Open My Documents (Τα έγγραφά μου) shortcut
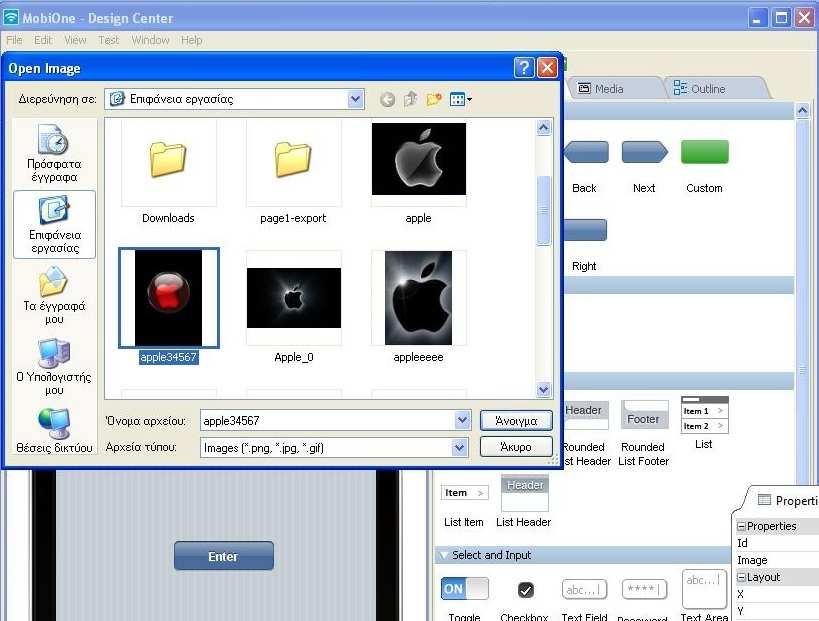This screenshot has height=621, width=819. coord(54,295)
